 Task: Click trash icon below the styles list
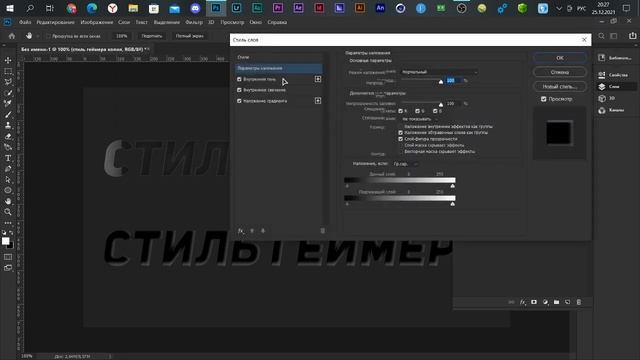[322, 231]
